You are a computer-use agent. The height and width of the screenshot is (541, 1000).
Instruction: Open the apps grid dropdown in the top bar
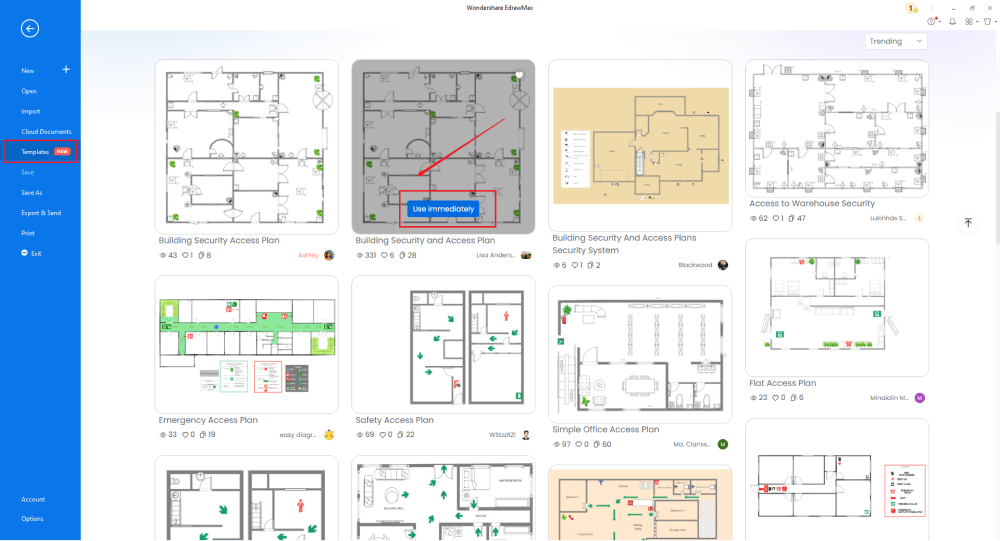click(x=970, y=21)
